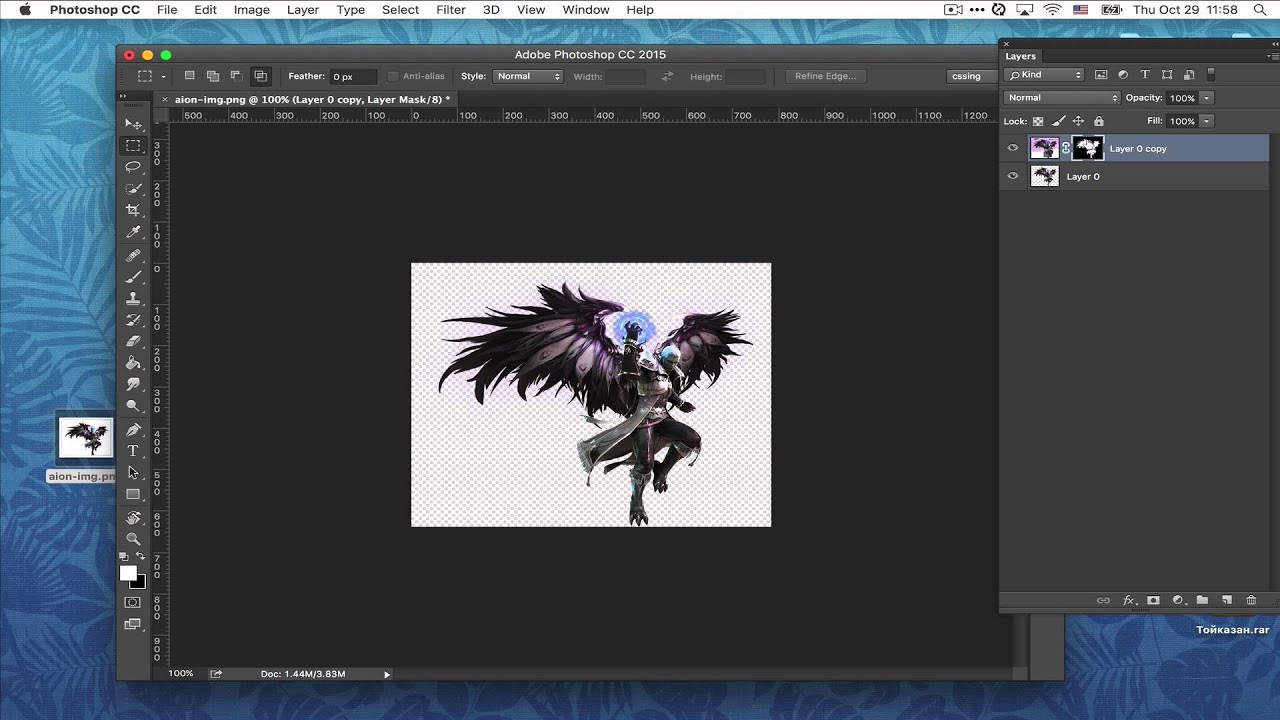1280x720 pixels.
Task: Select the History Brush tool
Action: click(x=133, y=320)
